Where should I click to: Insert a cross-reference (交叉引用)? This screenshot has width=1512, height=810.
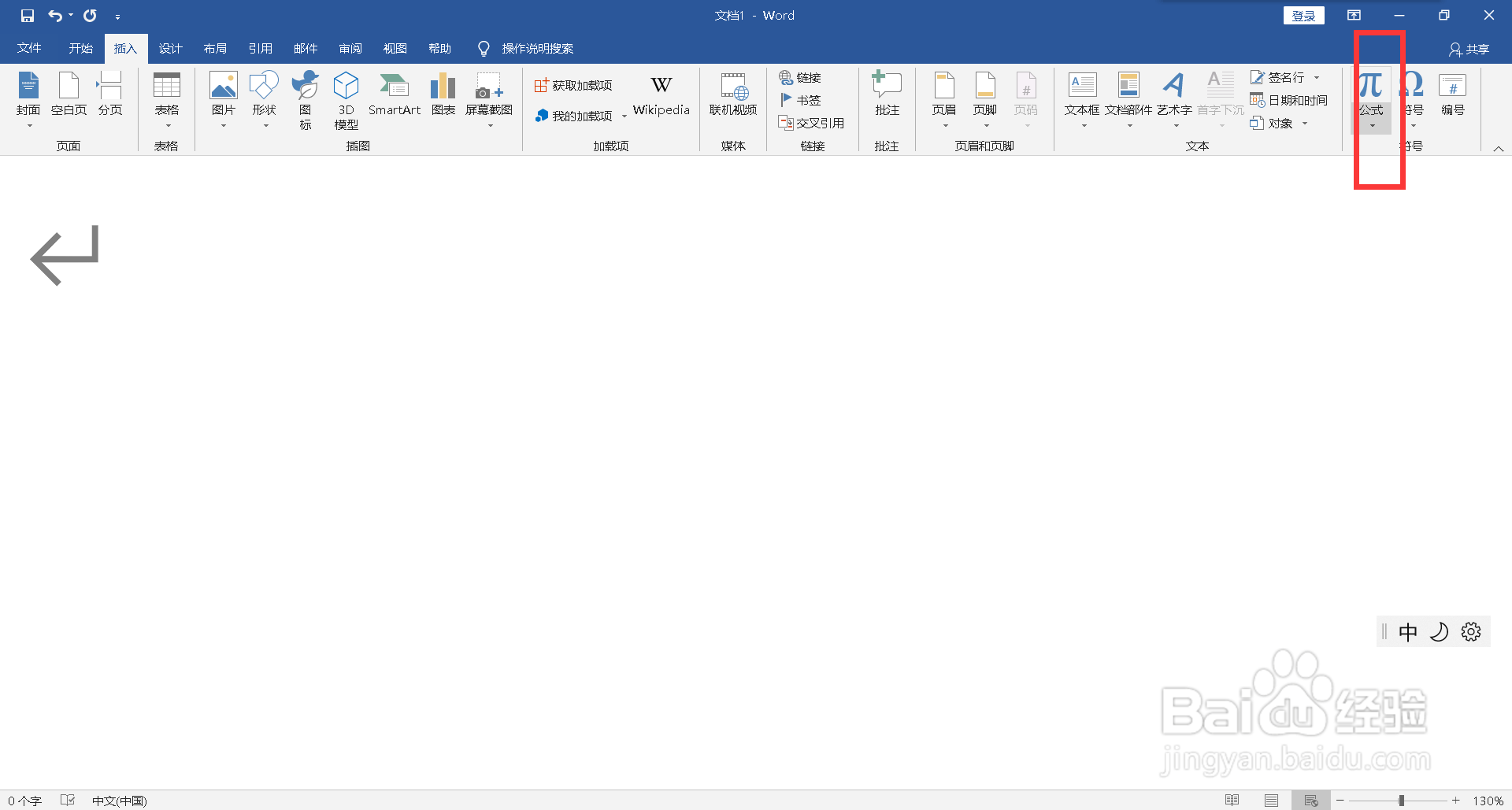(811, 123)
